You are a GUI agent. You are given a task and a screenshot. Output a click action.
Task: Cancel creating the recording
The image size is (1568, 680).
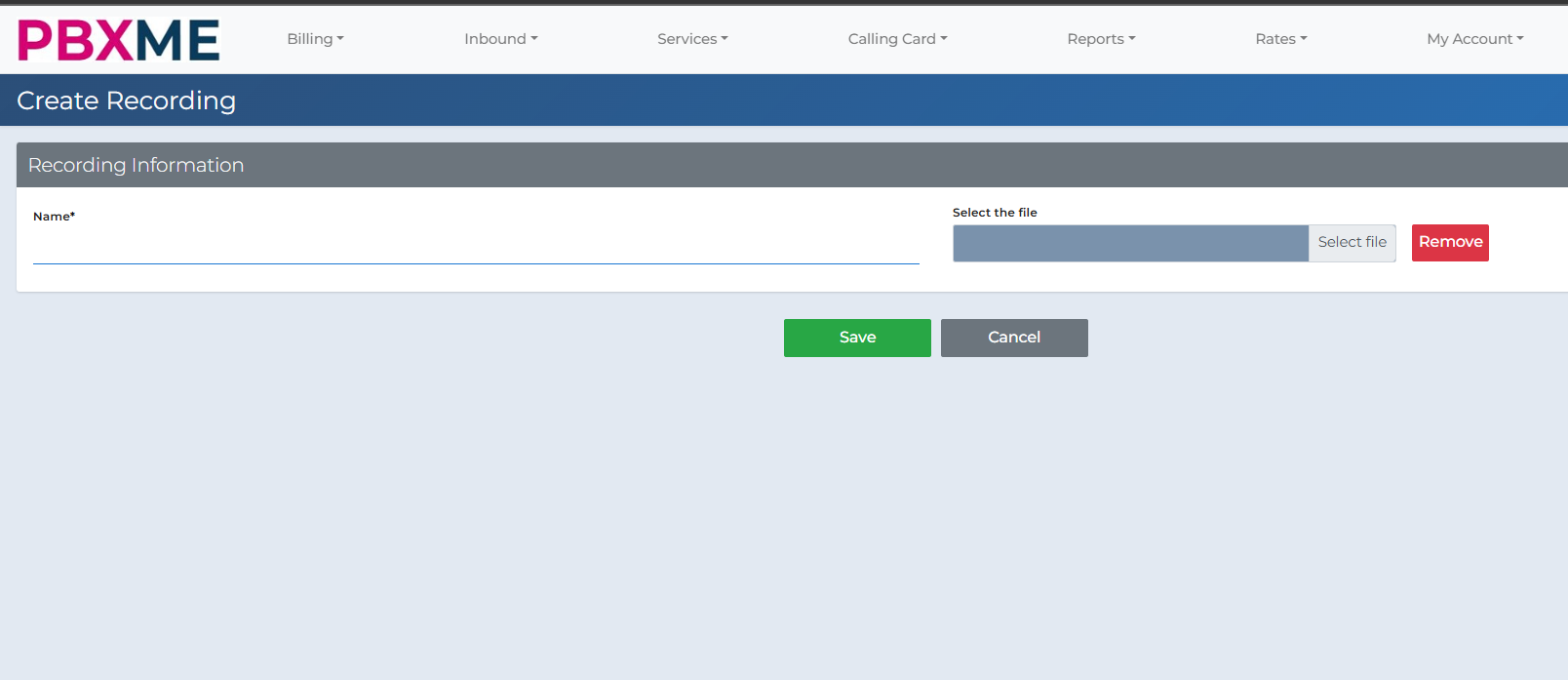coord(1014,338)
